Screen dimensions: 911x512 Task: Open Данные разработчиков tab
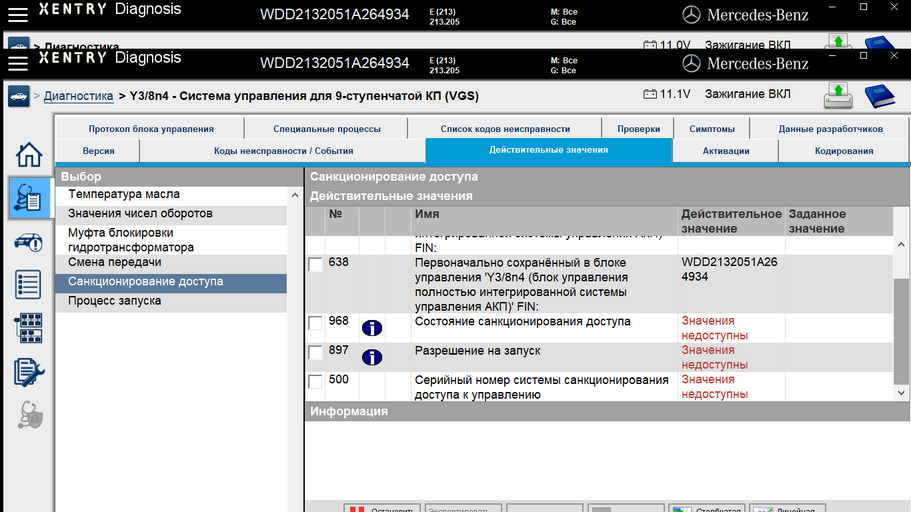830,129
